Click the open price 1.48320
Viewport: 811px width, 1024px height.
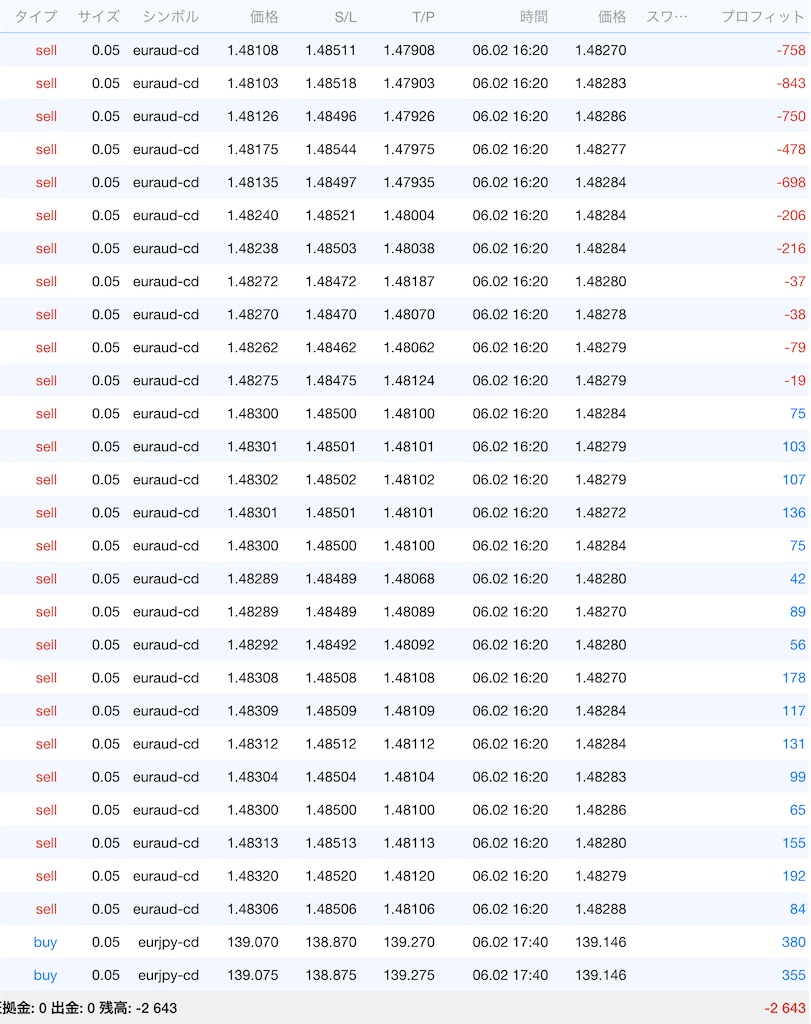pos(253,876)
